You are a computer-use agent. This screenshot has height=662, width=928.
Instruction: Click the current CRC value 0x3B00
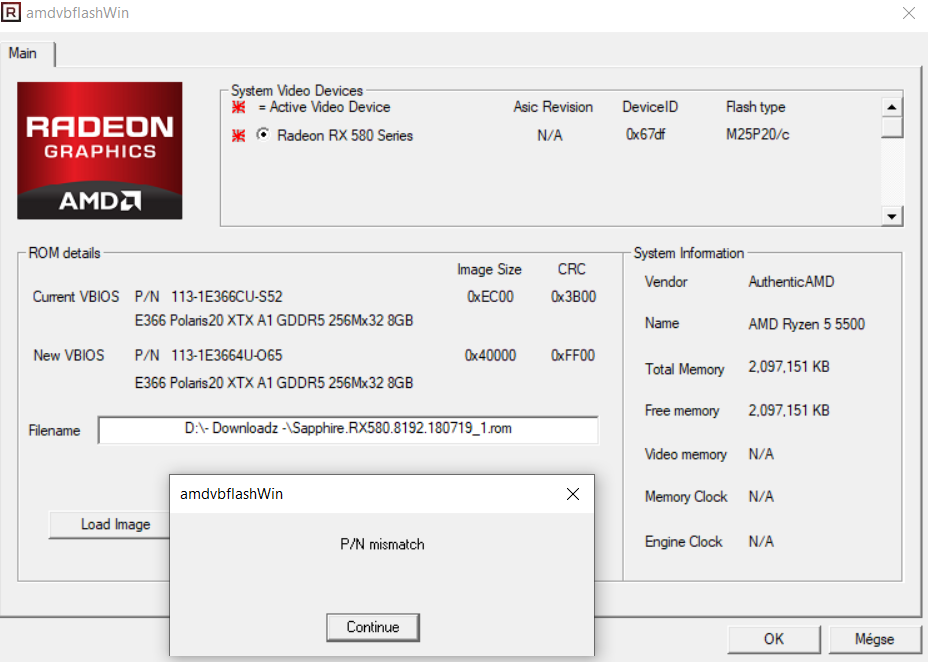point(573,296)
